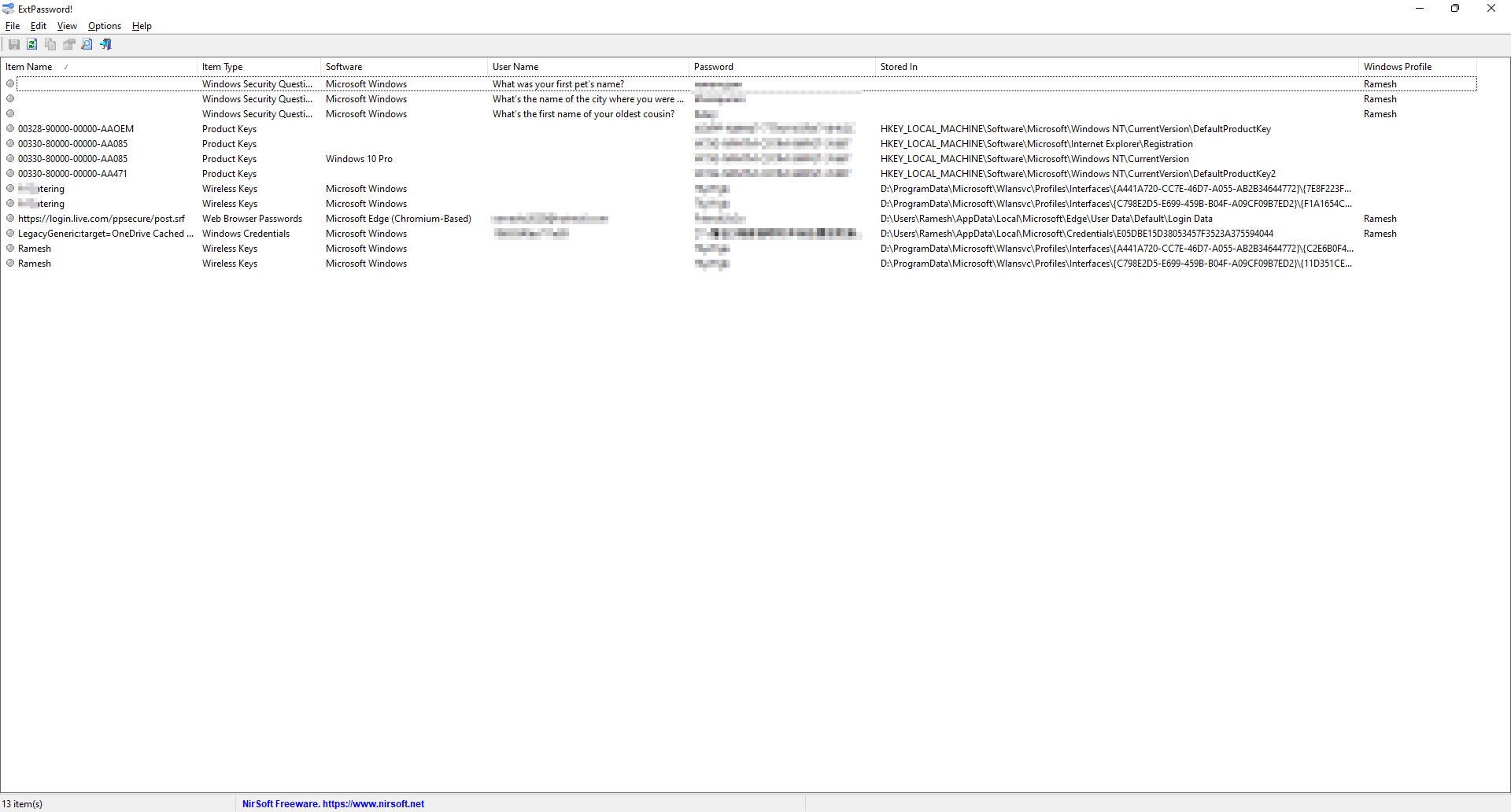Open the File menu
Screen dimensions: 1511x812
(13, 26)
